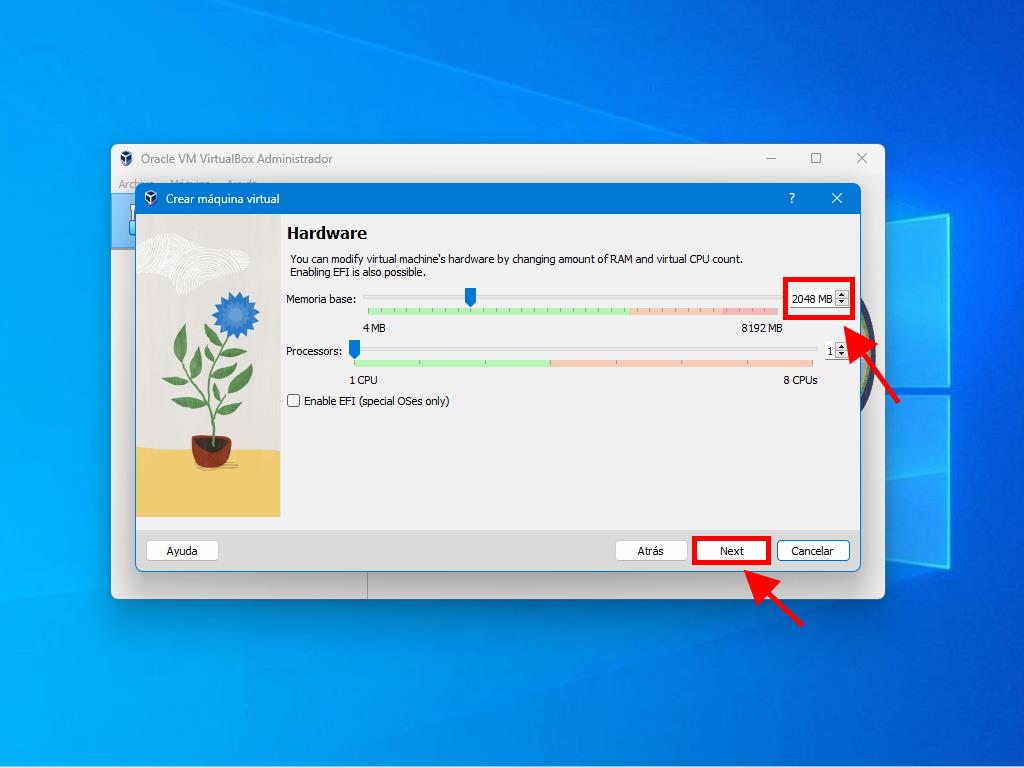Viewport: 1024px width, 768px height.
Task: Decrease Memoria base with the down arrow
Action: pyautogui.click(x=842, y=303)
